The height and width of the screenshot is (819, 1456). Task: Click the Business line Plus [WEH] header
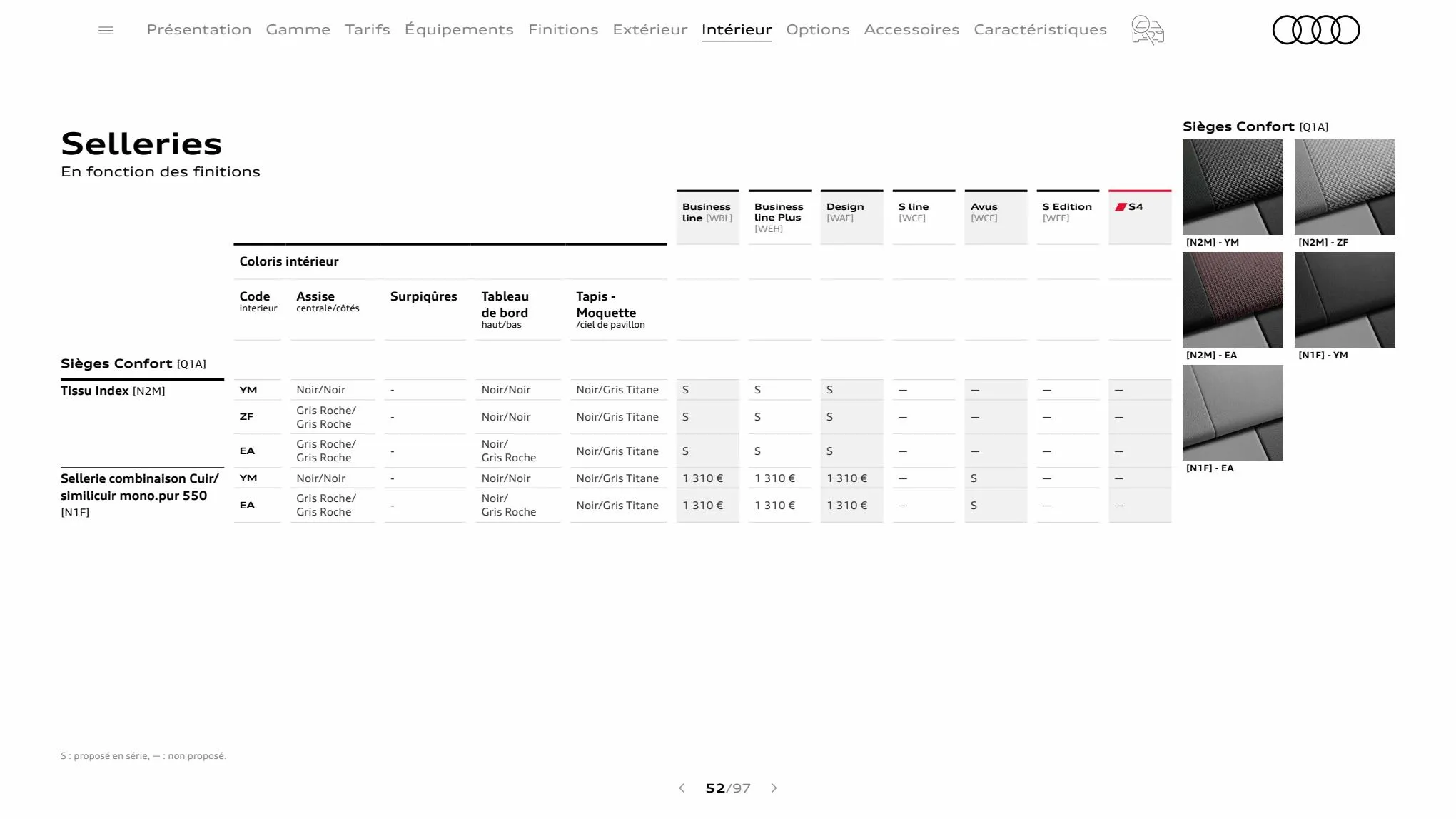pos(779,217)
